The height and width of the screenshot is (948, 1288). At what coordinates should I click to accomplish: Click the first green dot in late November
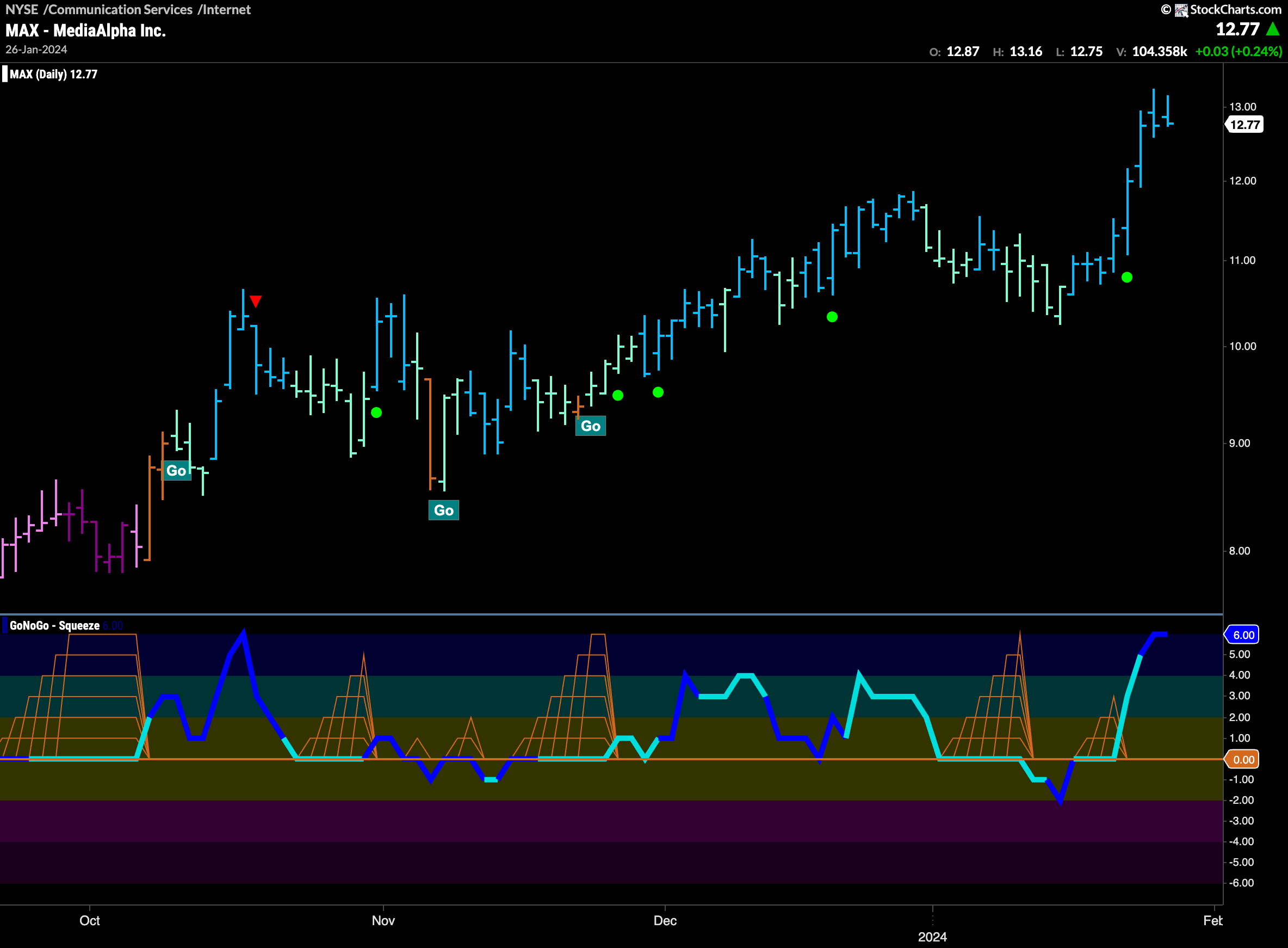point(618,396)
